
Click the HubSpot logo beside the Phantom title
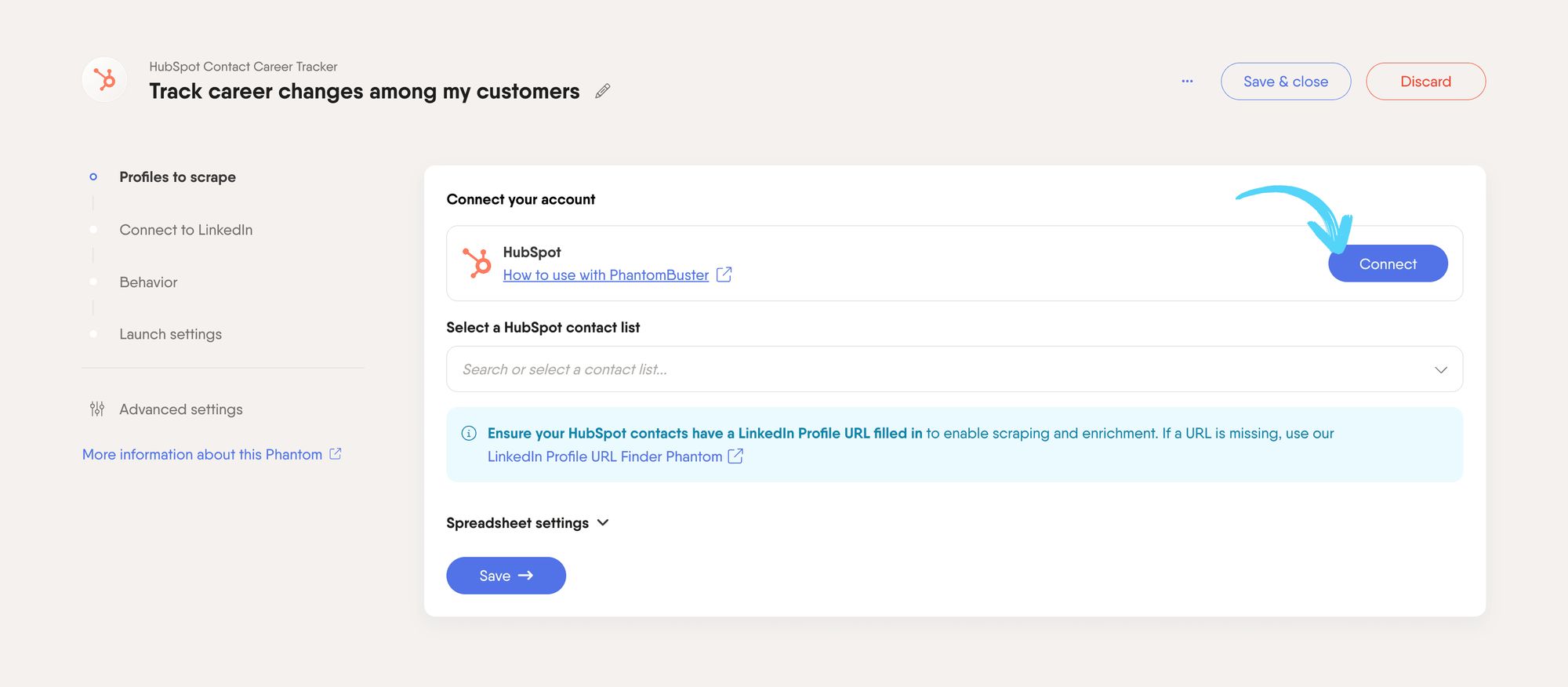[104, 79]
